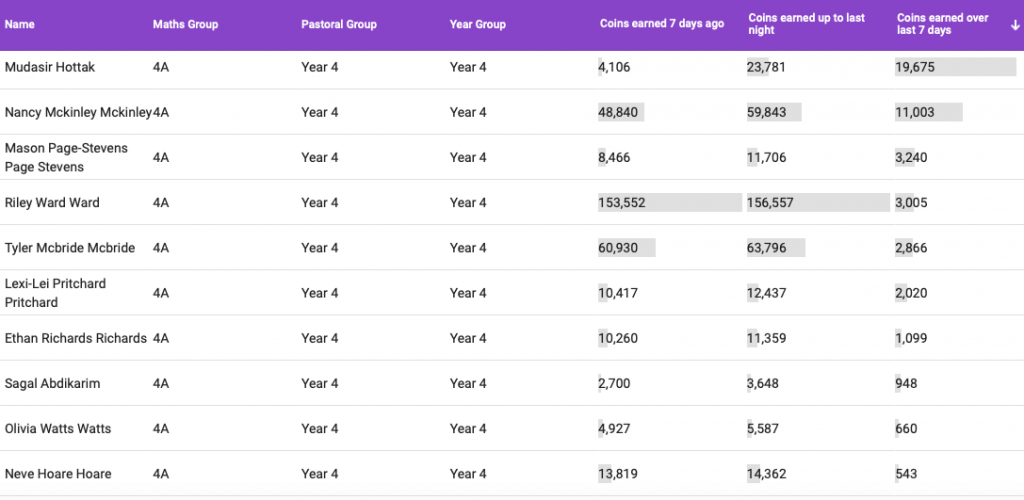Click Sagal Abdikarim's name
This screenshot has width=1024, height=500.
[x=52, y=384]
